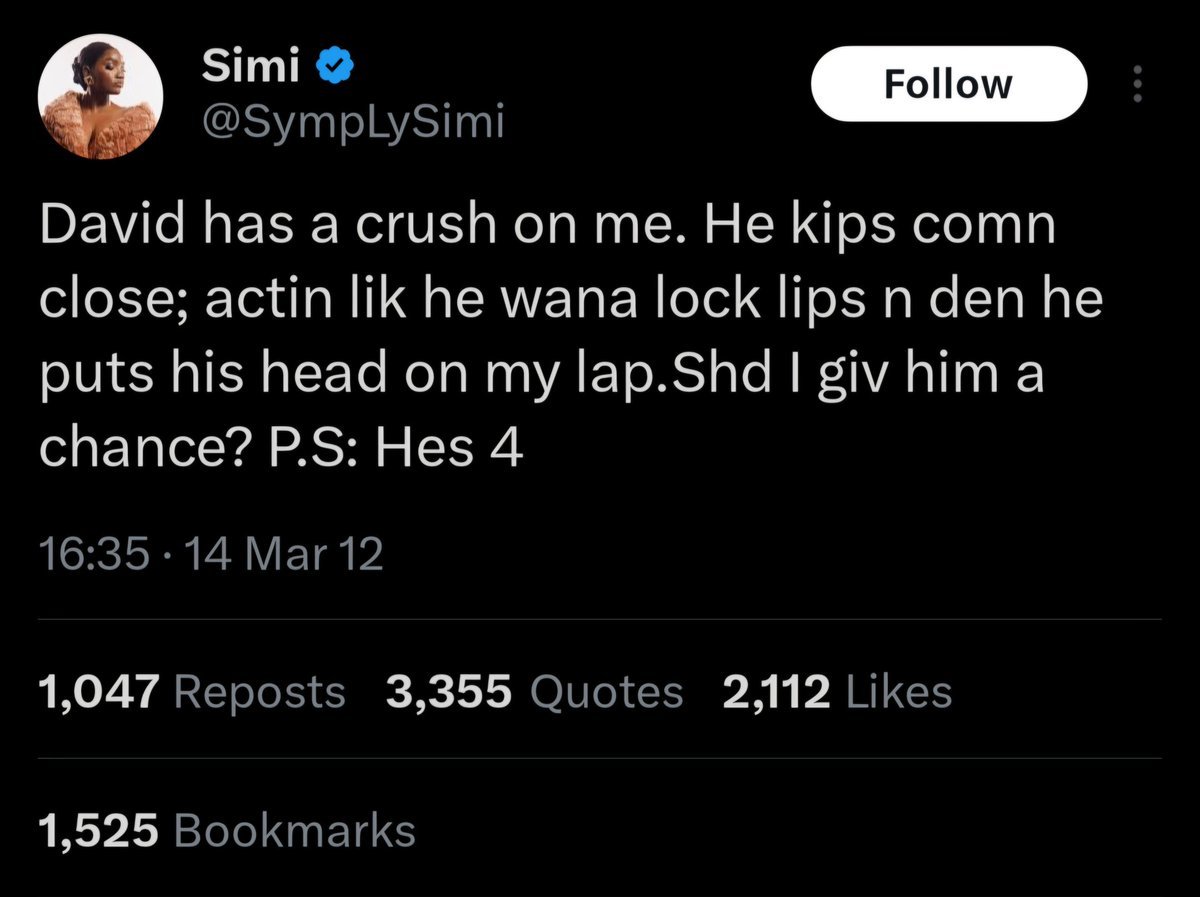Open the @SympLySimi handle link

tap(353, 124)
